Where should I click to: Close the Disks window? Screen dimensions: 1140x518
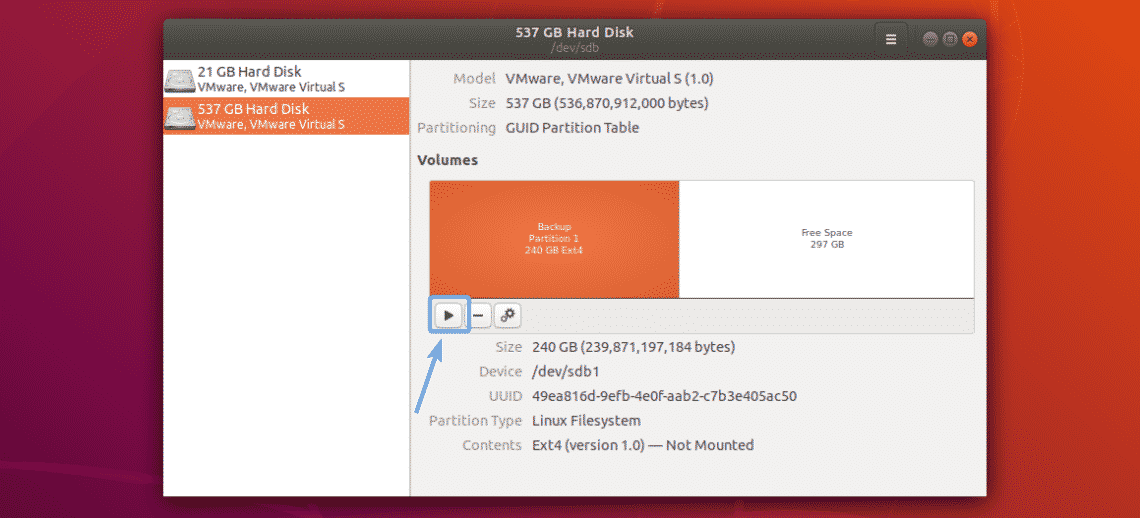tap(969, 39)
